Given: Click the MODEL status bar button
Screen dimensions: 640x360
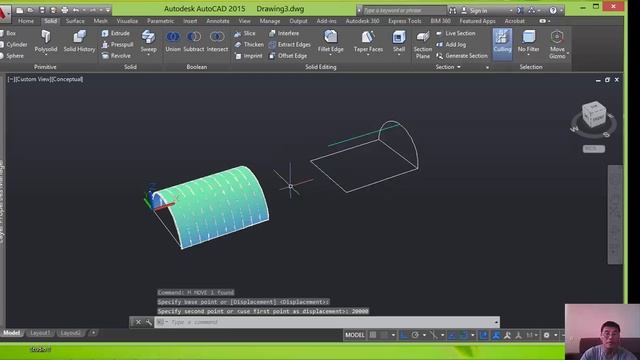Looking at the screenshot, I should (355, 335).
